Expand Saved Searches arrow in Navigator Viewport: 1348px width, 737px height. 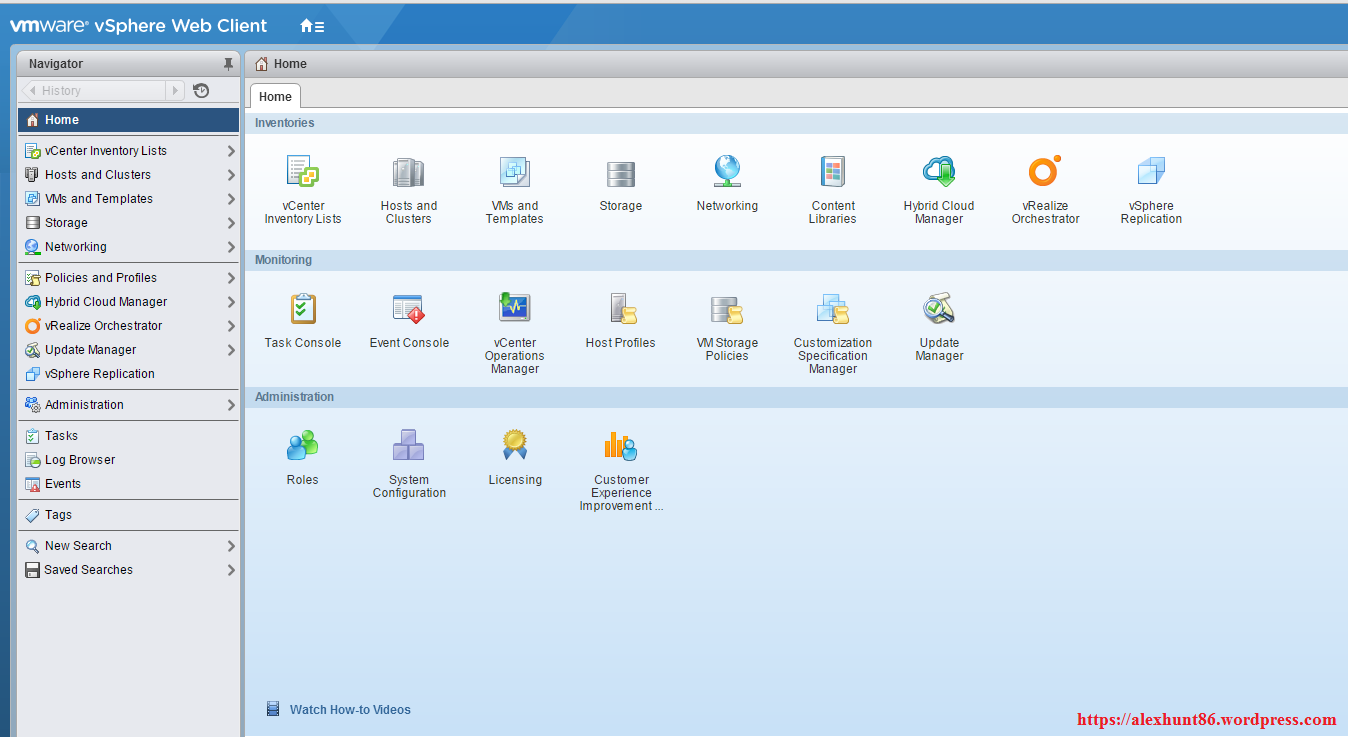click(x=231, y=570)
